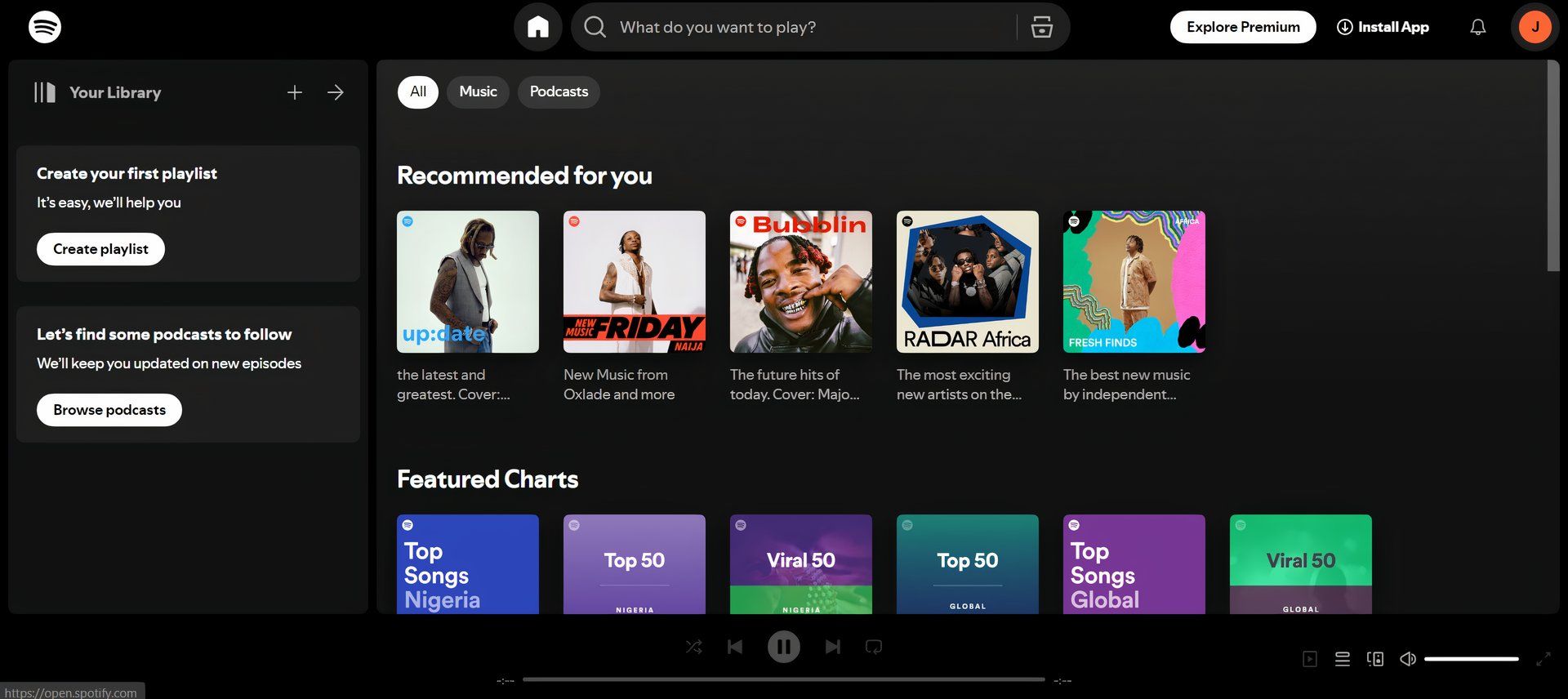Click the song progress bar
The height and width of the screenshot is (699, 1568).
(x=784, y=679)
